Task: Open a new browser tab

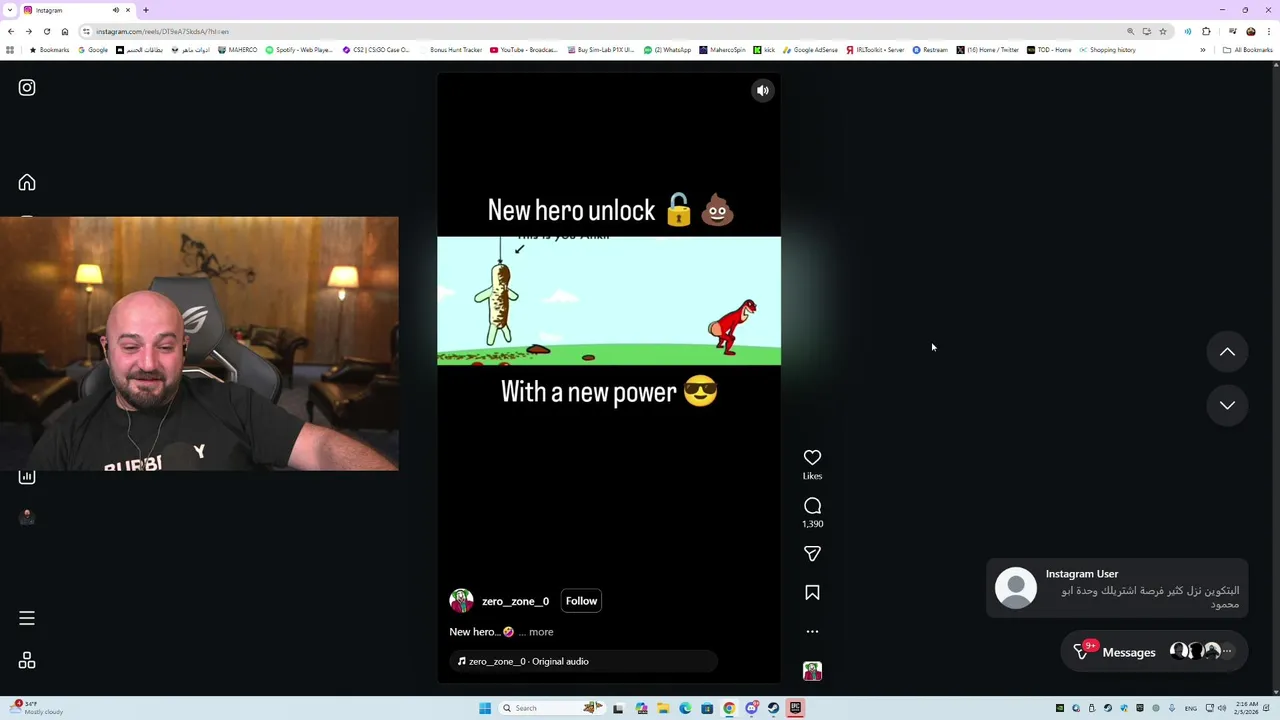Action: 146,10
